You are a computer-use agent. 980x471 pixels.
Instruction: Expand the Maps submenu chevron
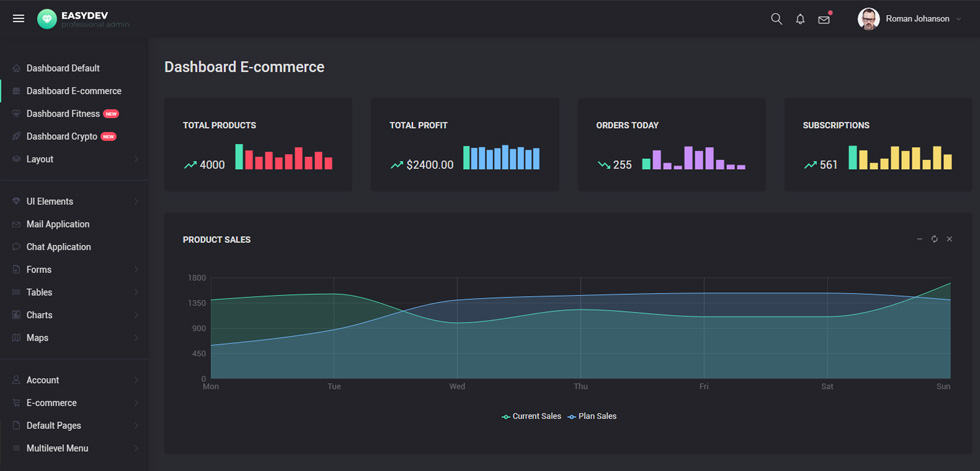(x=136, y=338)
